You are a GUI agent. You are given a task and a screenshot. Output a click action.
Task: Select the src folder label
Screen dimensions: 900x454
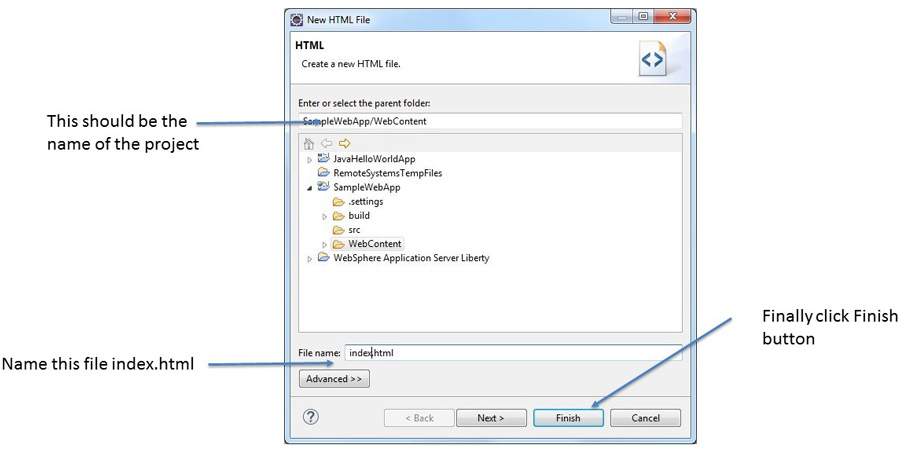coord(354,230)
